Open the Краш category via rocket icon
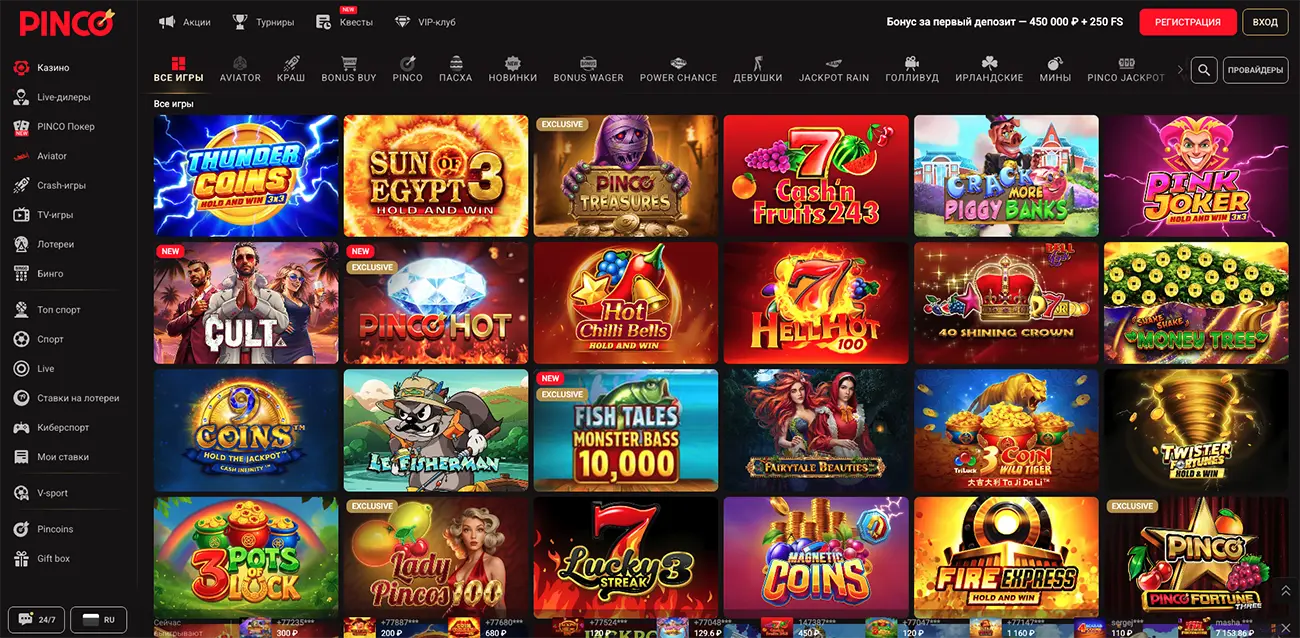This screenshot has height=638, width=1300. point(291,62)
